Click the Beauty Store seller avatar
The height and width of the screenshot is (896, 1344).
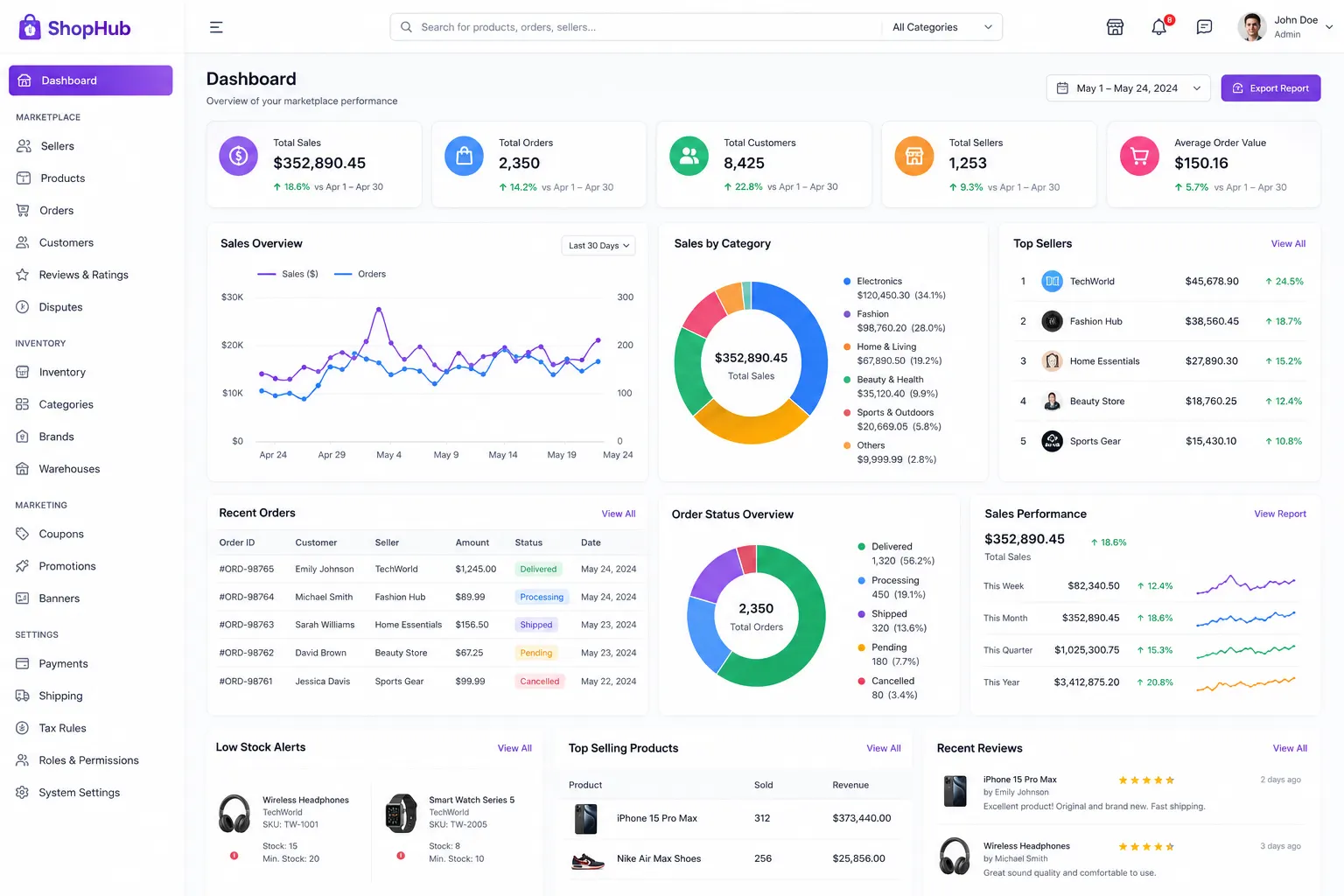[1052, 401]
